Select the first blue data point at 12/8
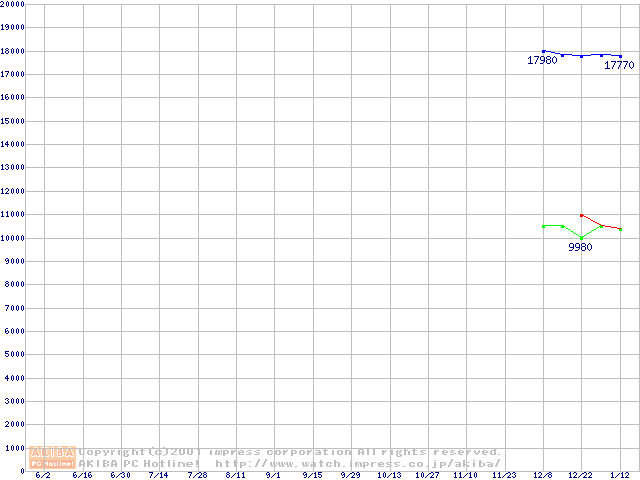 (x=543, y=51)
